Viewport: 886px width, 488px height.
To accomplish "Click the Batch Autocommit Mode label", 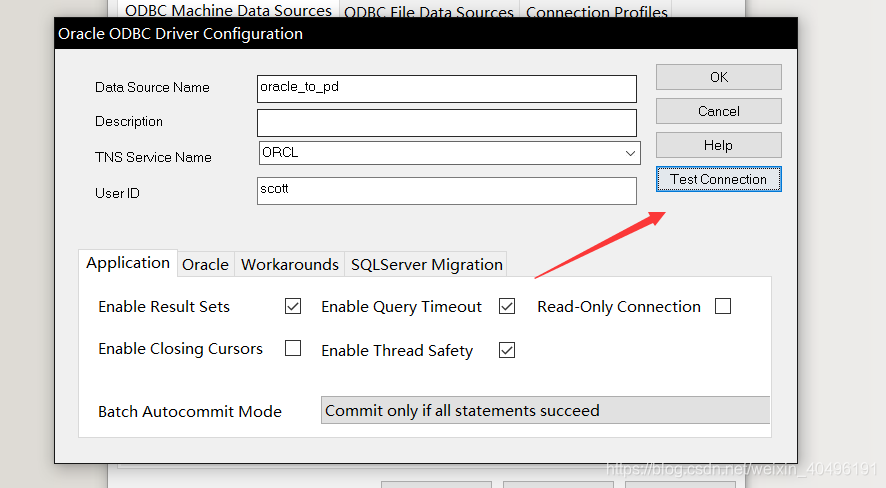I will [x=190, y=411].
